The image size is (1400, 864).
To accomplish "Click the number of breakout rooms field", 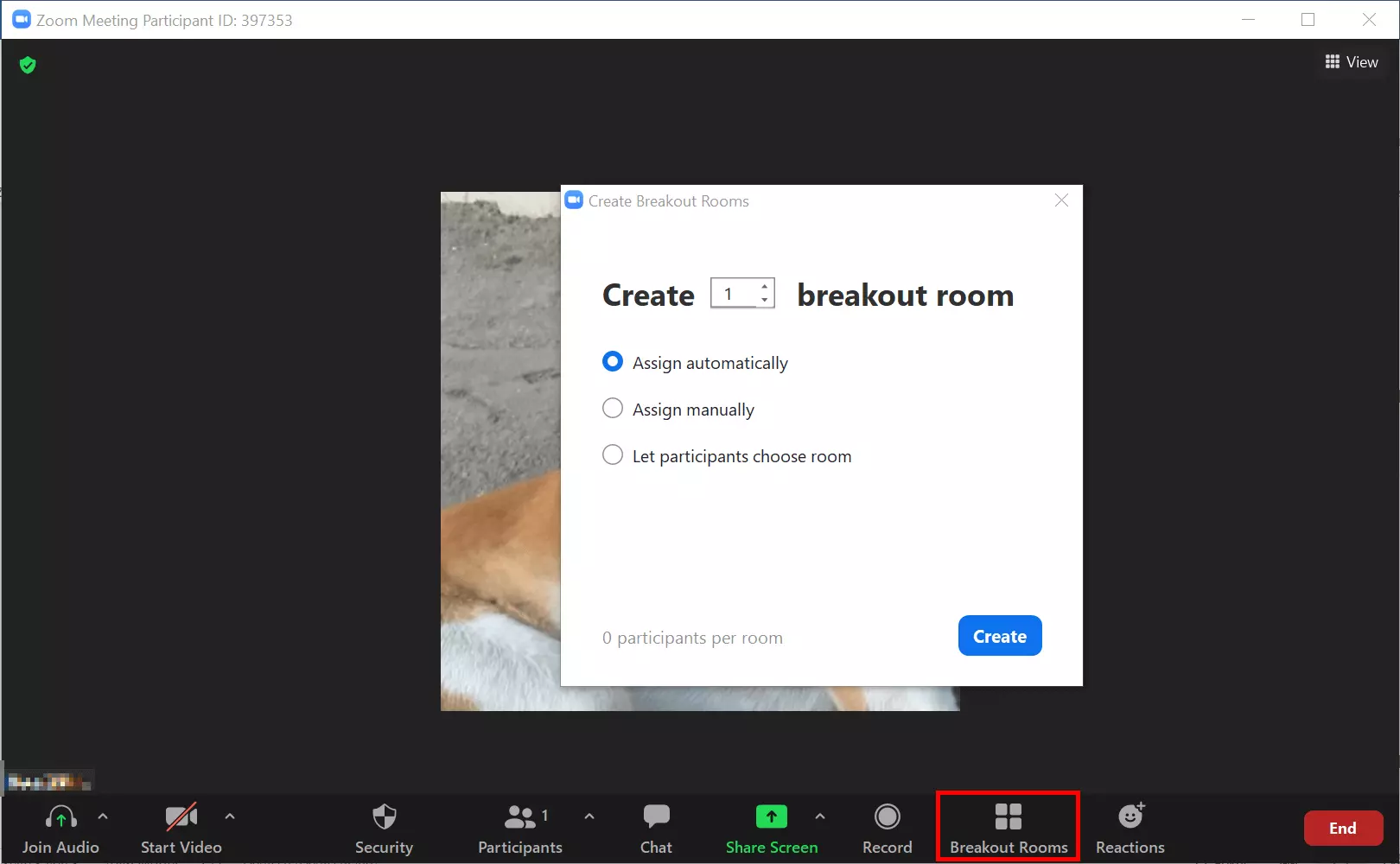I will 735,294.
